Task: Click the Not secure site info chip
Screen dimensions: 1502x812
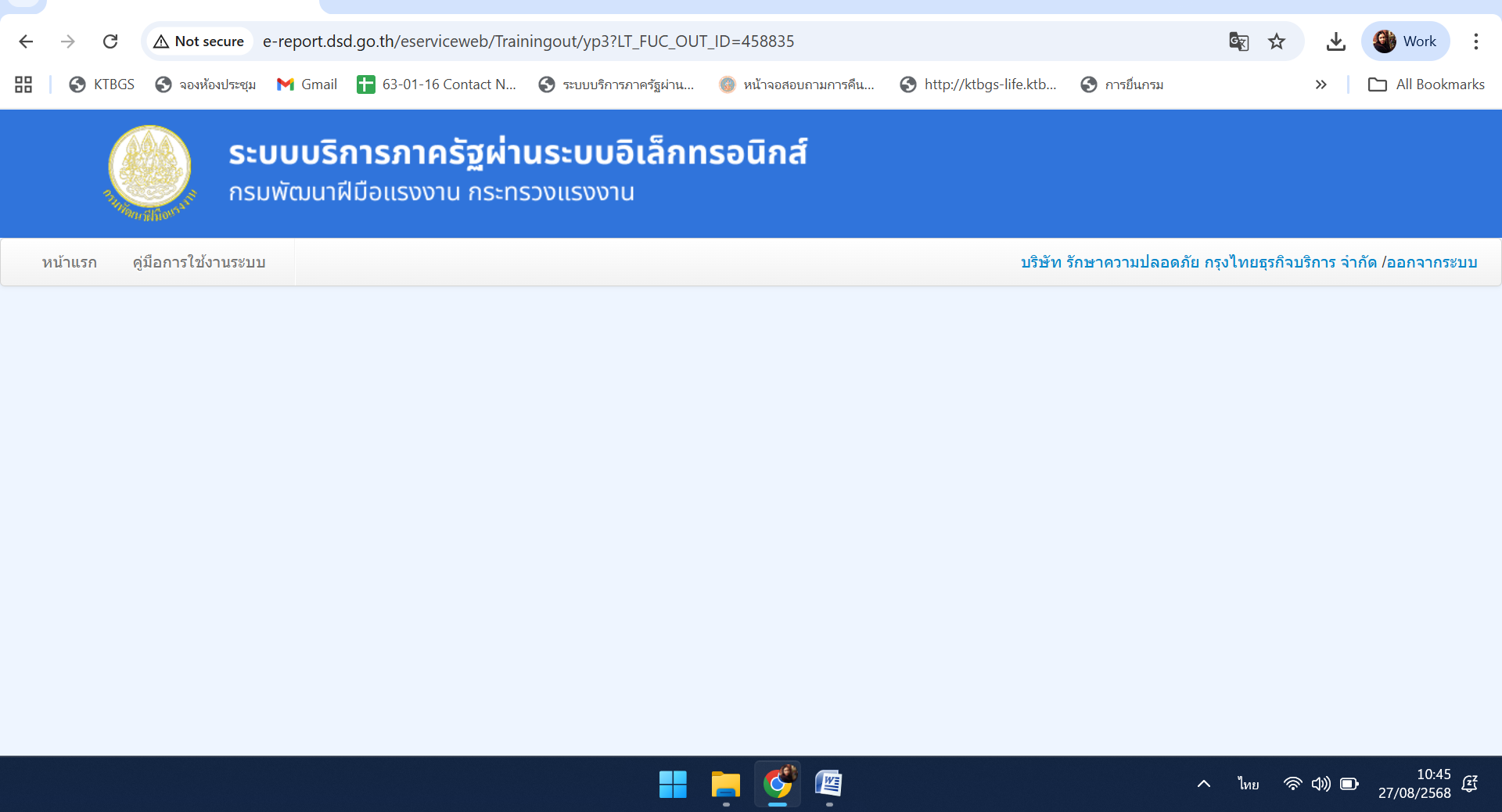Action: coord(199,41)
